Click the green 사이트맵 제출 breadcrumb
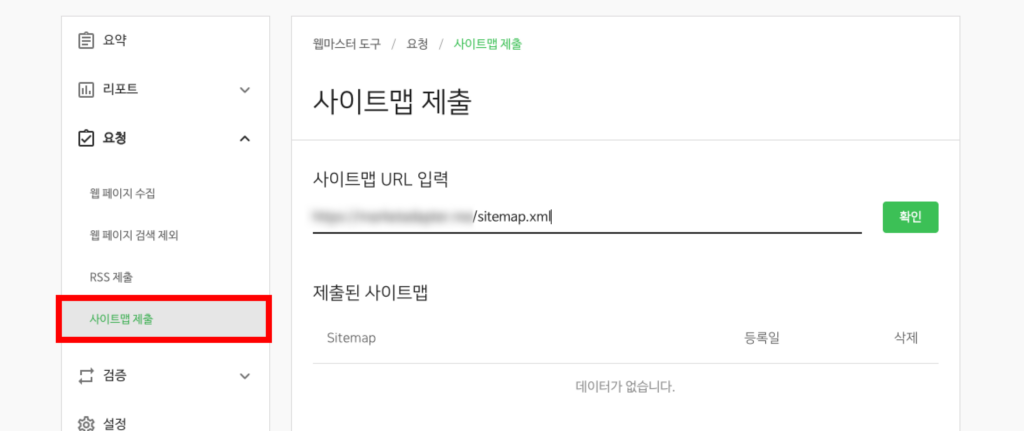The image size is (1024, 431). tap(487, 44)
